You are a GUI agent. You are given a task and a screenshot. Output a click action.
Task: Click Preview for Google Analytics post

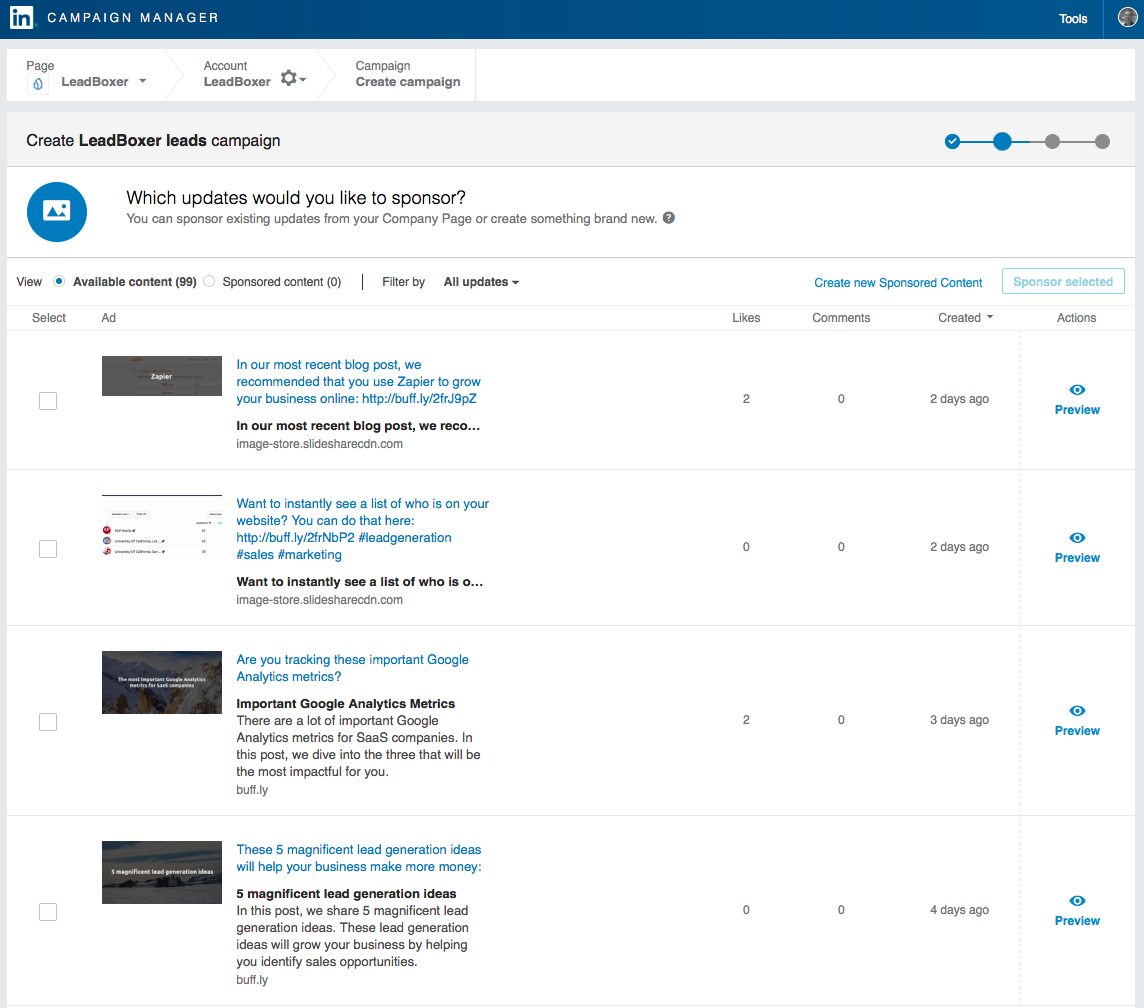[x=1077, y=731]
